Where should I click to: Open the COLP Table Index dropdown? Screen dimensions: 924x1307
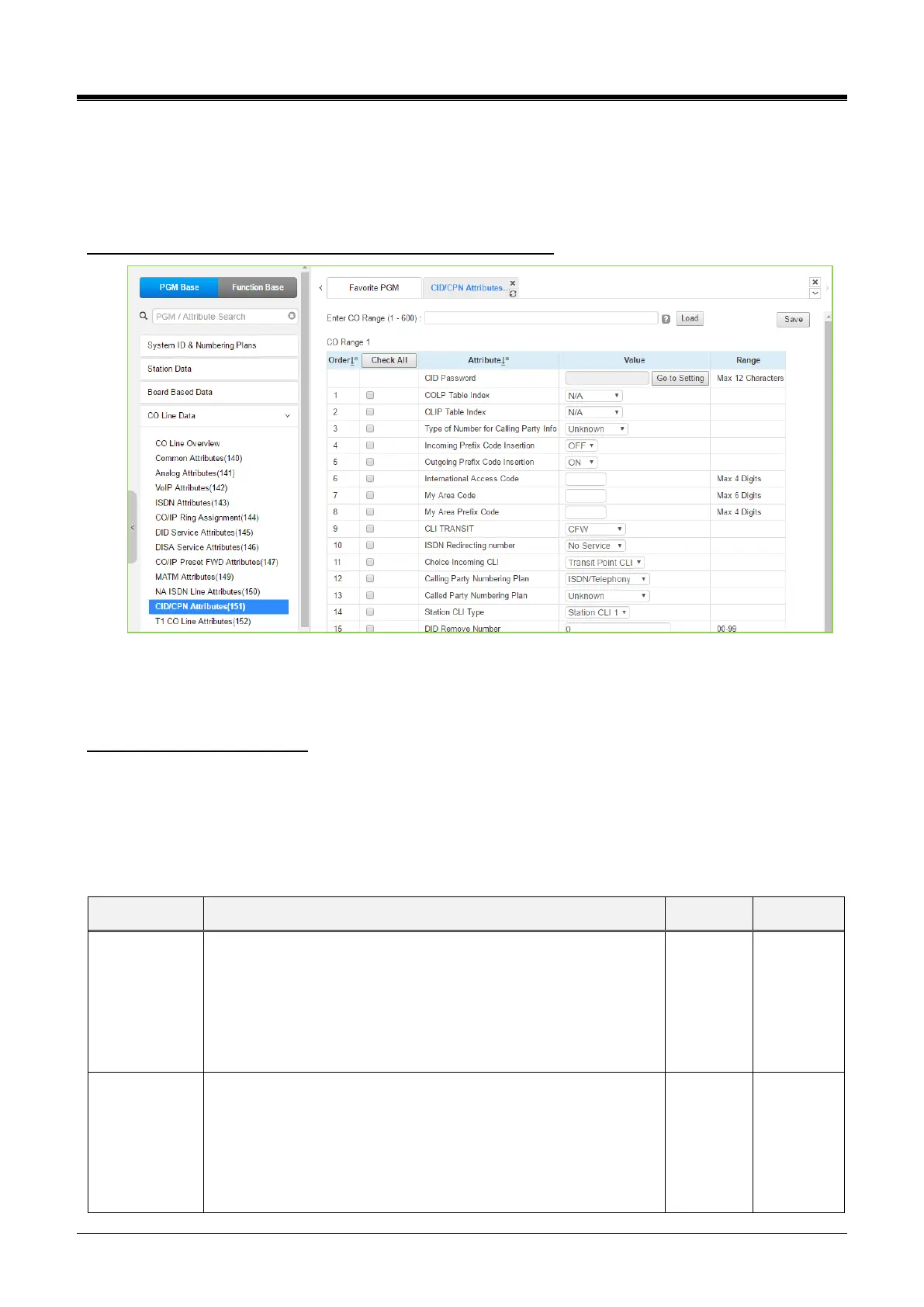click(x=594, y=396)
